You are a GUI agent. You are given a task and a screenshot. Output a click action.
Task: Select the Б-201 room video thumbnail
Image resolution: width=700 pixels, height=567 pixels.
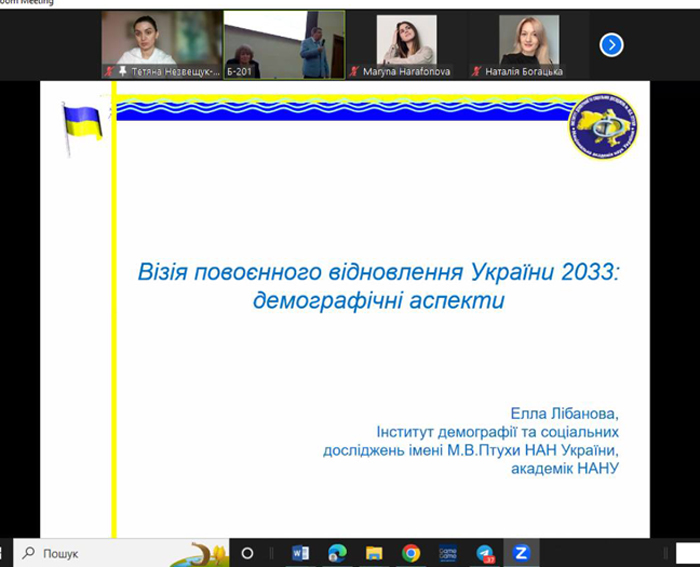tap(284, 45)
